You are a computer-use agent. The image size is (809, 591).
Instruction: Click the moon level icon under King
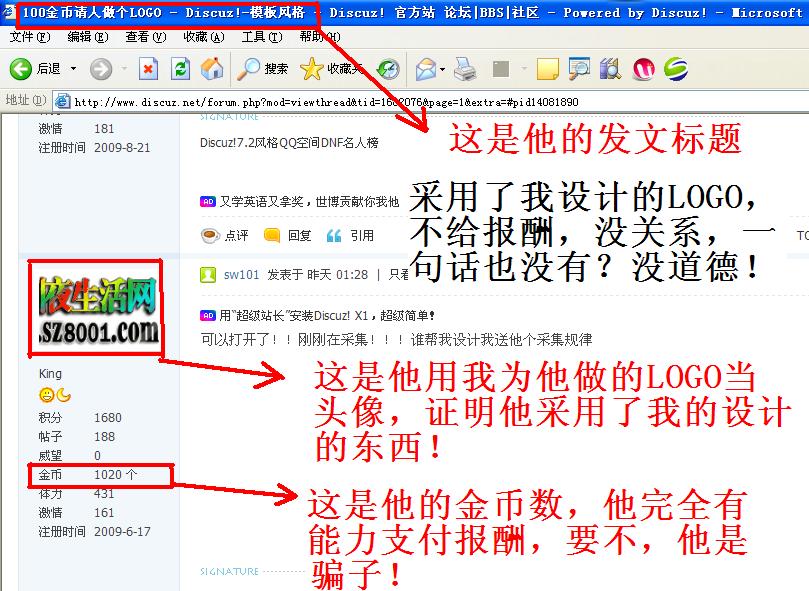point(63,395)
